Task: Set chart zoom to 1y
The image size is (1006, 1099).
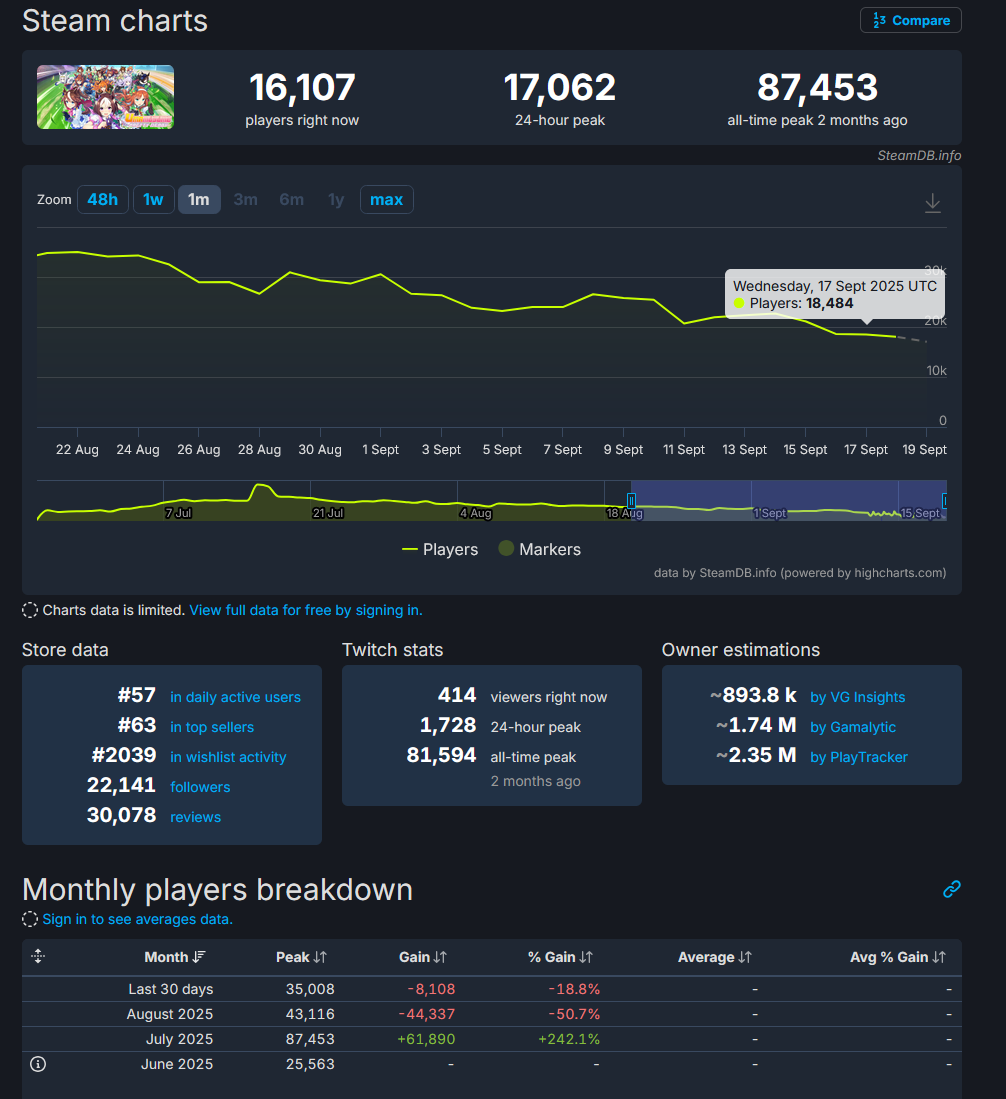Action: click(336, 200)
